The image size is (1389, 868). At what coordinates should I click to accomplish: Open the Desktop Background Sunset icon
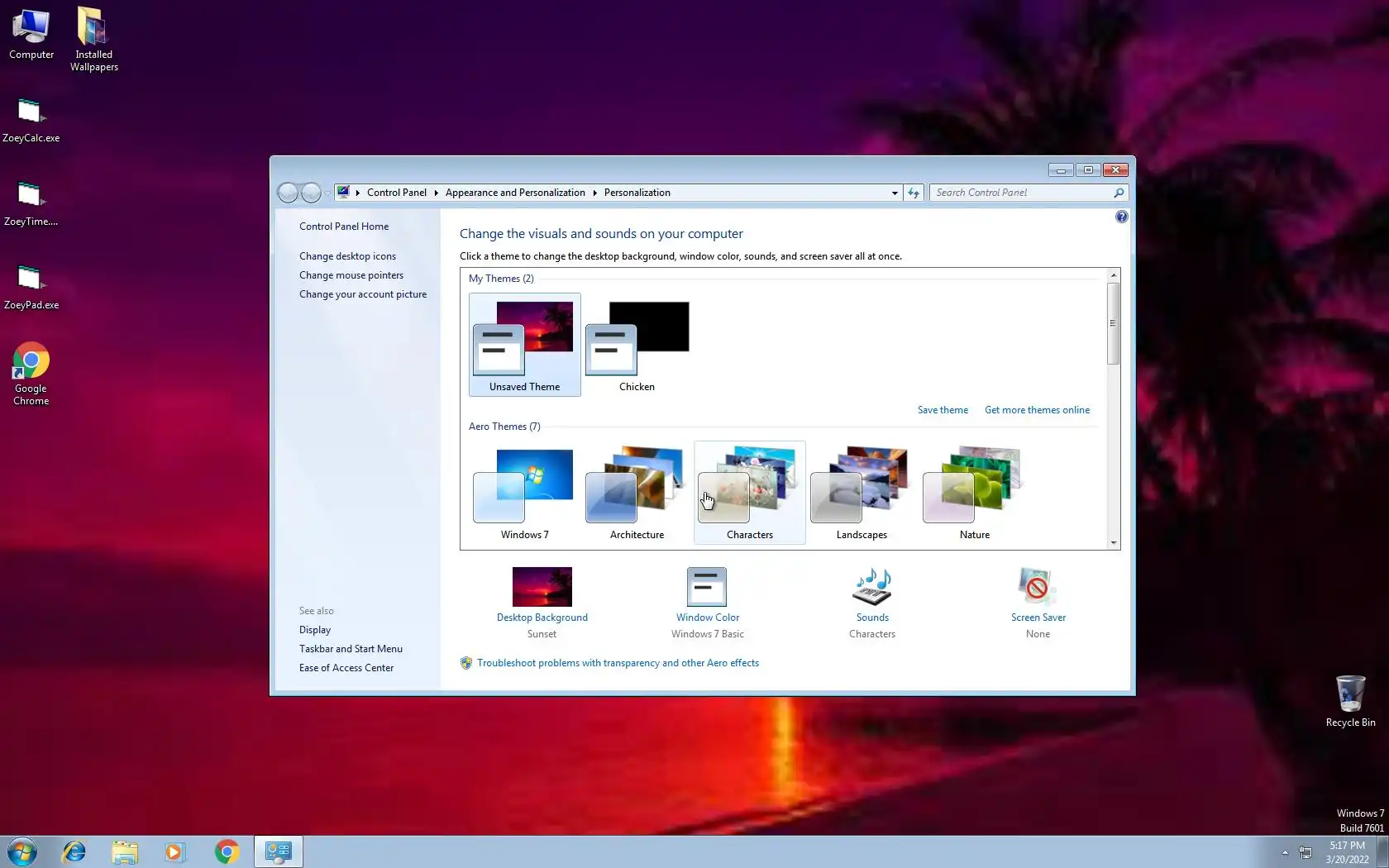[542, 587]
